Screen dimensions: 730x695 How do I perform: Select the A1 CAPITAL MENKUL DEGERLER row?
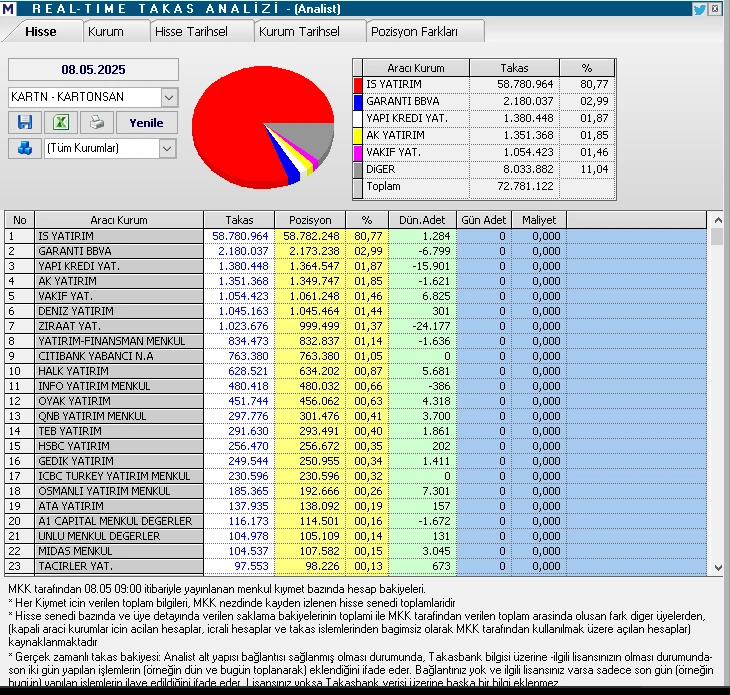tap(356, 521)
